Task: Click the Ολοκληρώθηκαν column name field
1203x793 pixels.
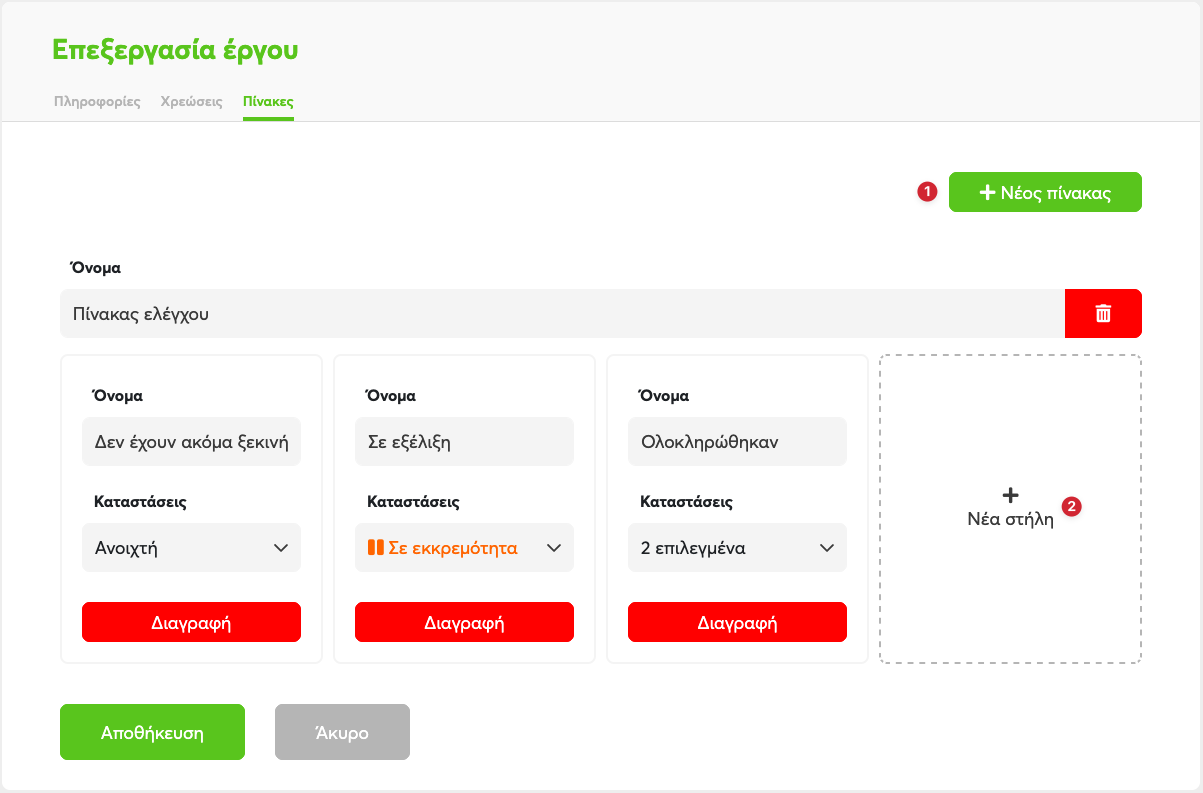Action: click(x=737, y=441)
